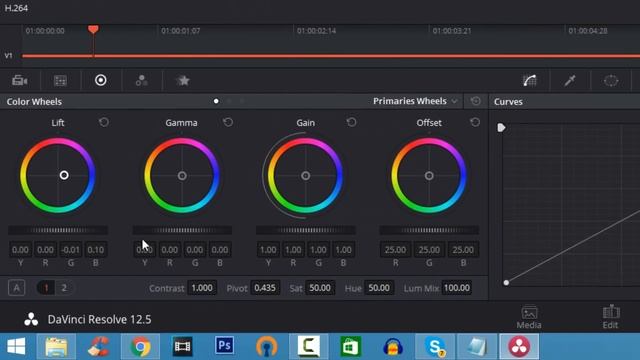Select adjustment page 2

[64, 288]
